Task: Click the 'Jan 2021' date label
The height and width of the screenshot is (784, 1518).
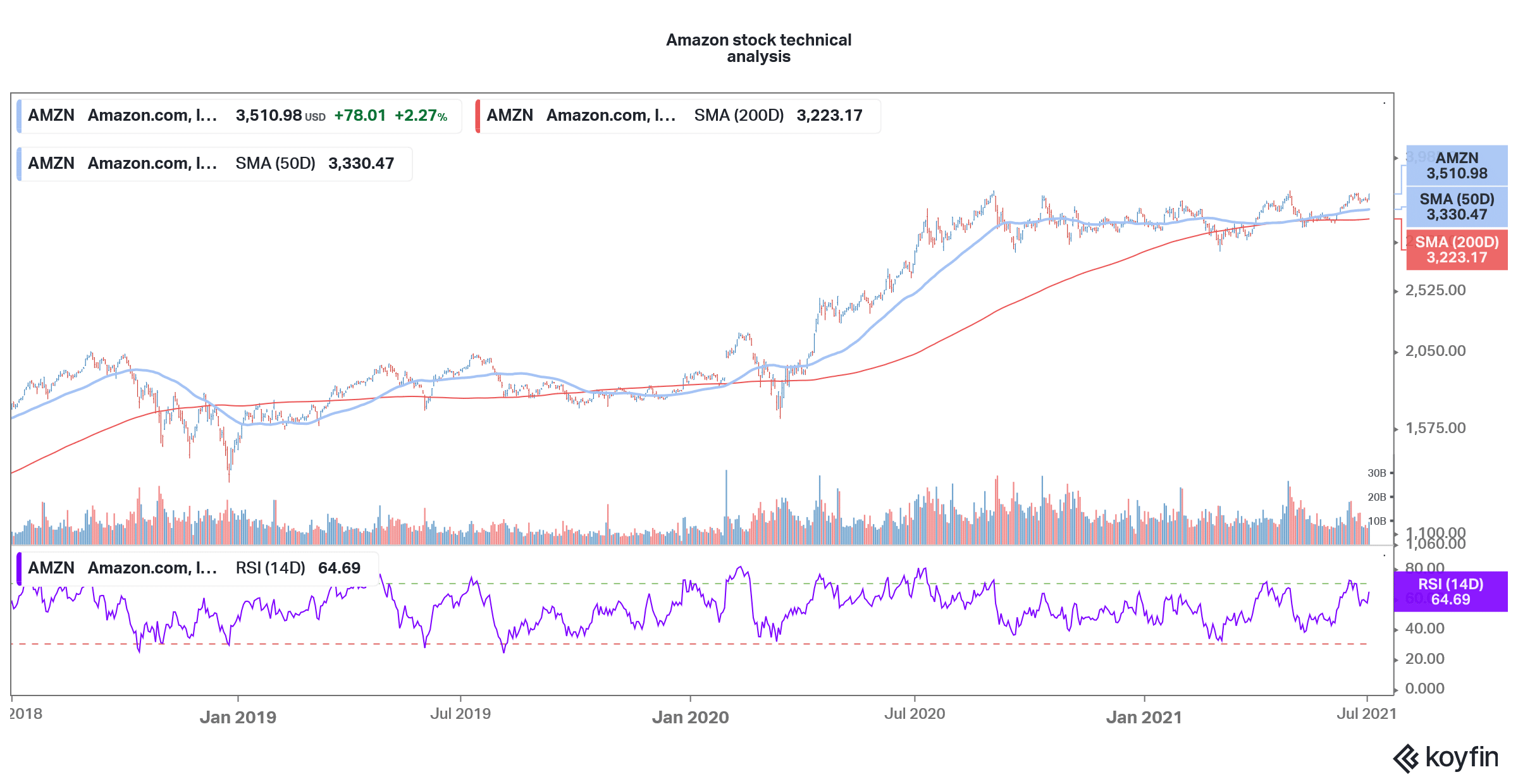Action: pos(1144,718)
